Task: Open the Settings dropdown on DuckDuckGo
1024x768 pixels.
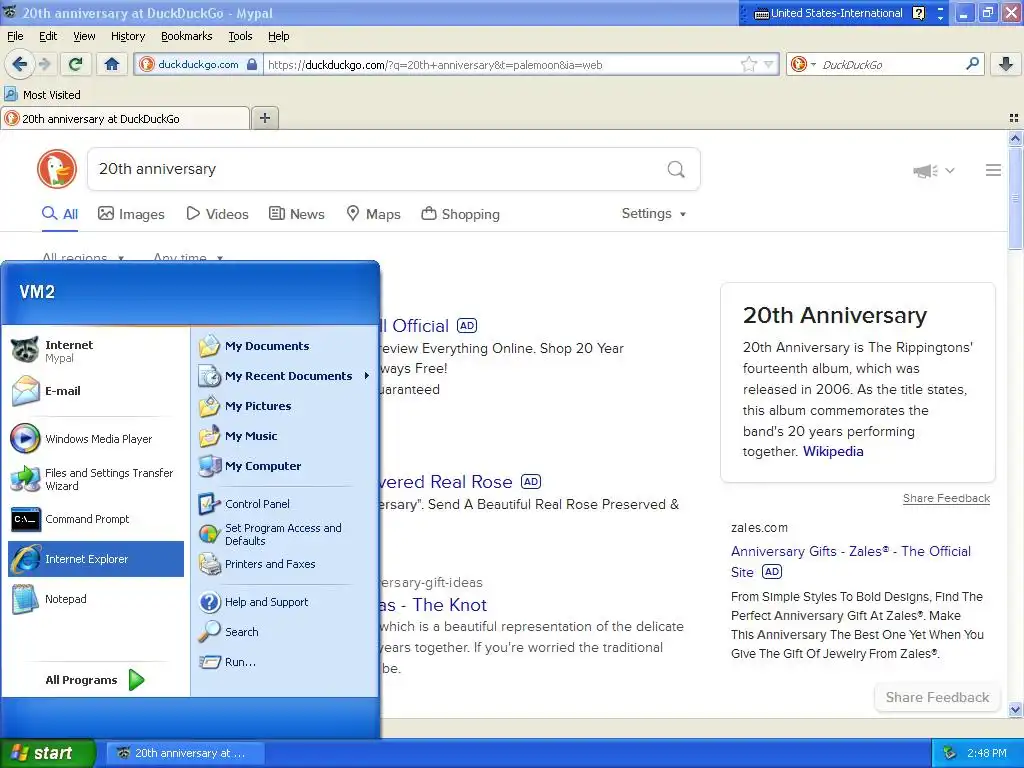Action: pos(654,214)
